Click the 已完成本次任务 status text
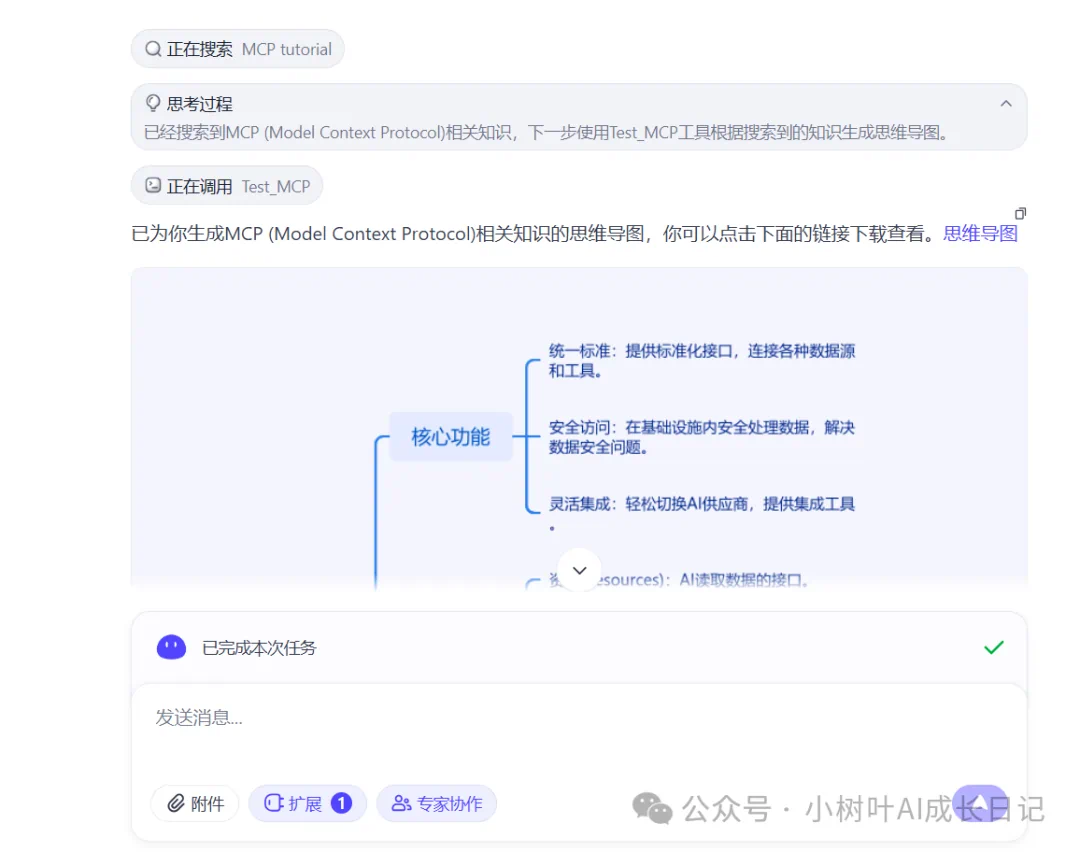1080x852 pixels. (x=259, y=648)
